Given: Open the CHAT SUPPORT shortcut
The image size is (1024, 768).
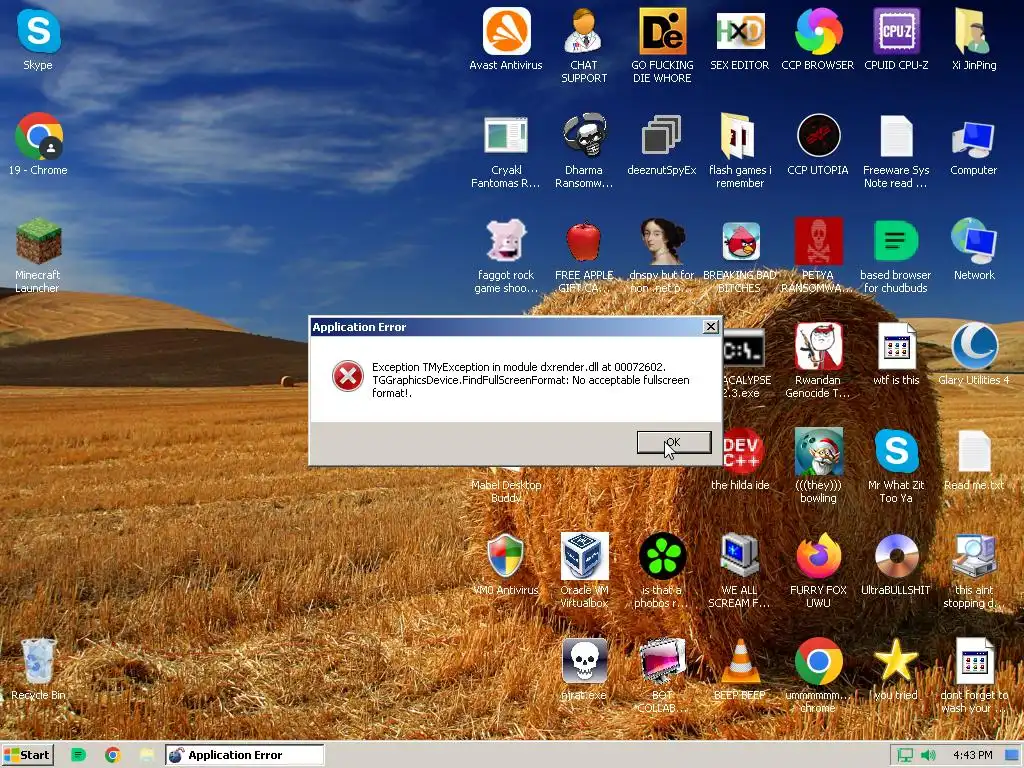Looking at the screenshot, I should click(x=584, y=31).
